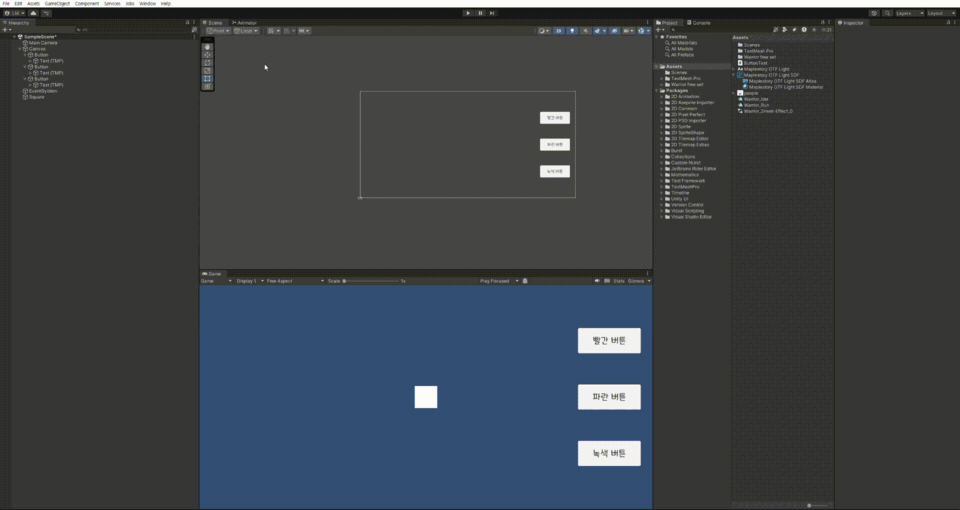Toggle scene effects (skybox) button
The width and height of the screenshot is (960, 510).
click(599, 31)
